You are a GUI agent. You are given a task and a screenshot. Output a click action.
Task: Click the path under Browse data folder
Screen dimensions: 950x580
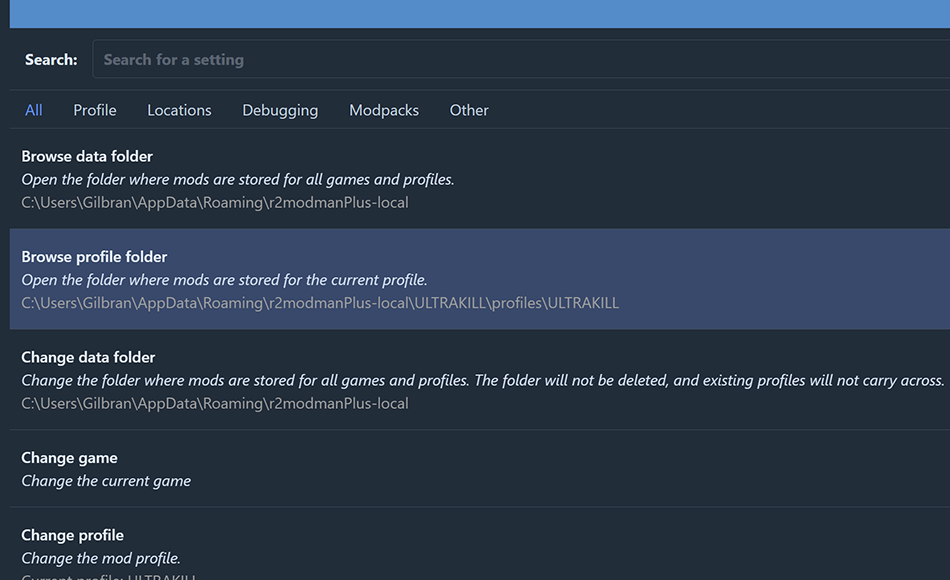click(214, 202)
